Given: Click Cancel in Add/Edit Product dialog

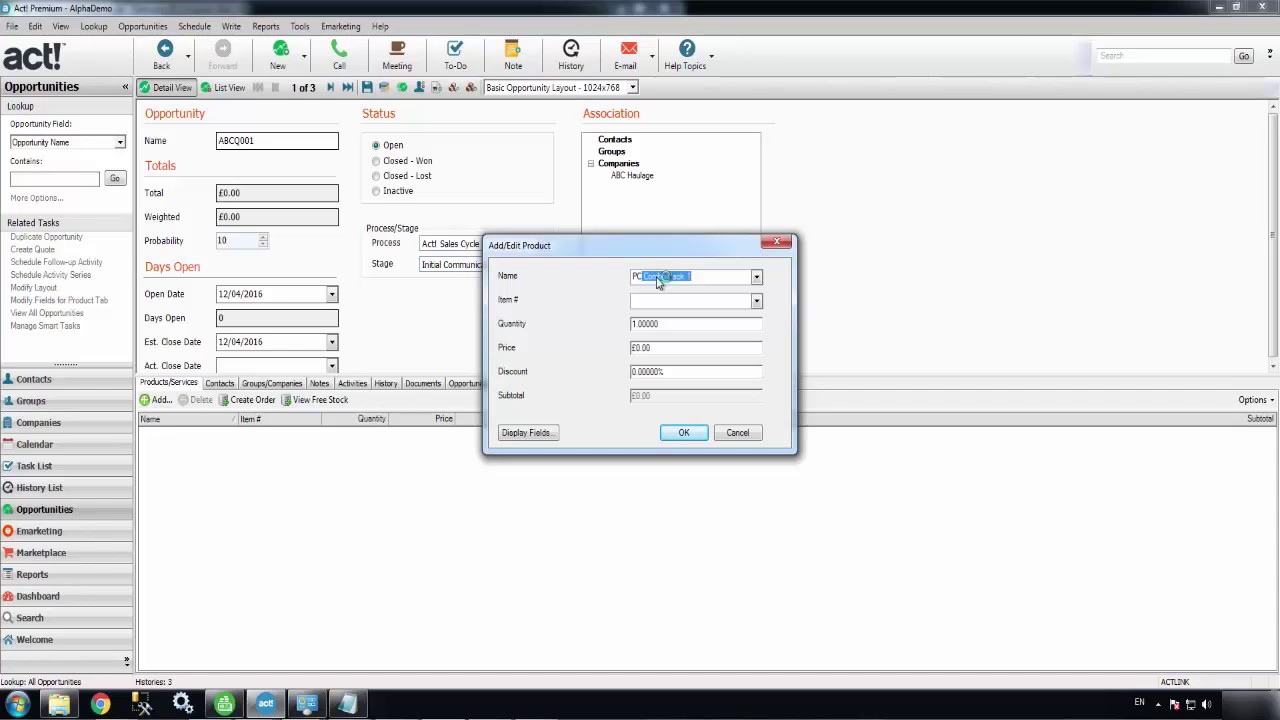Looking at the screenshot, I should click(738, 433).
